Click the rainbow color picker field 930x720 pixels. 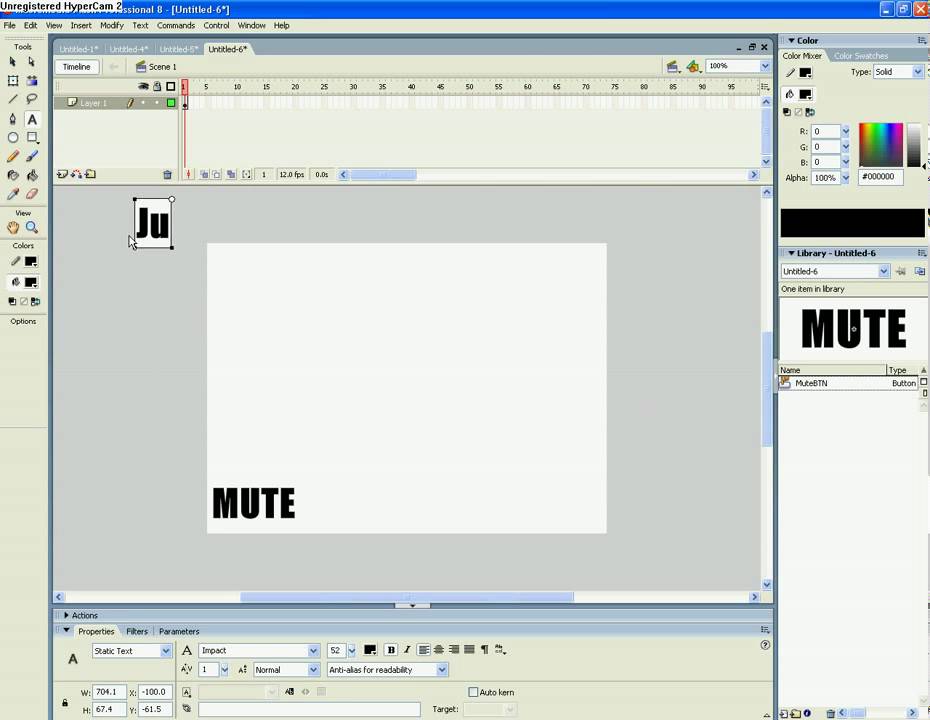pos(881,145)
